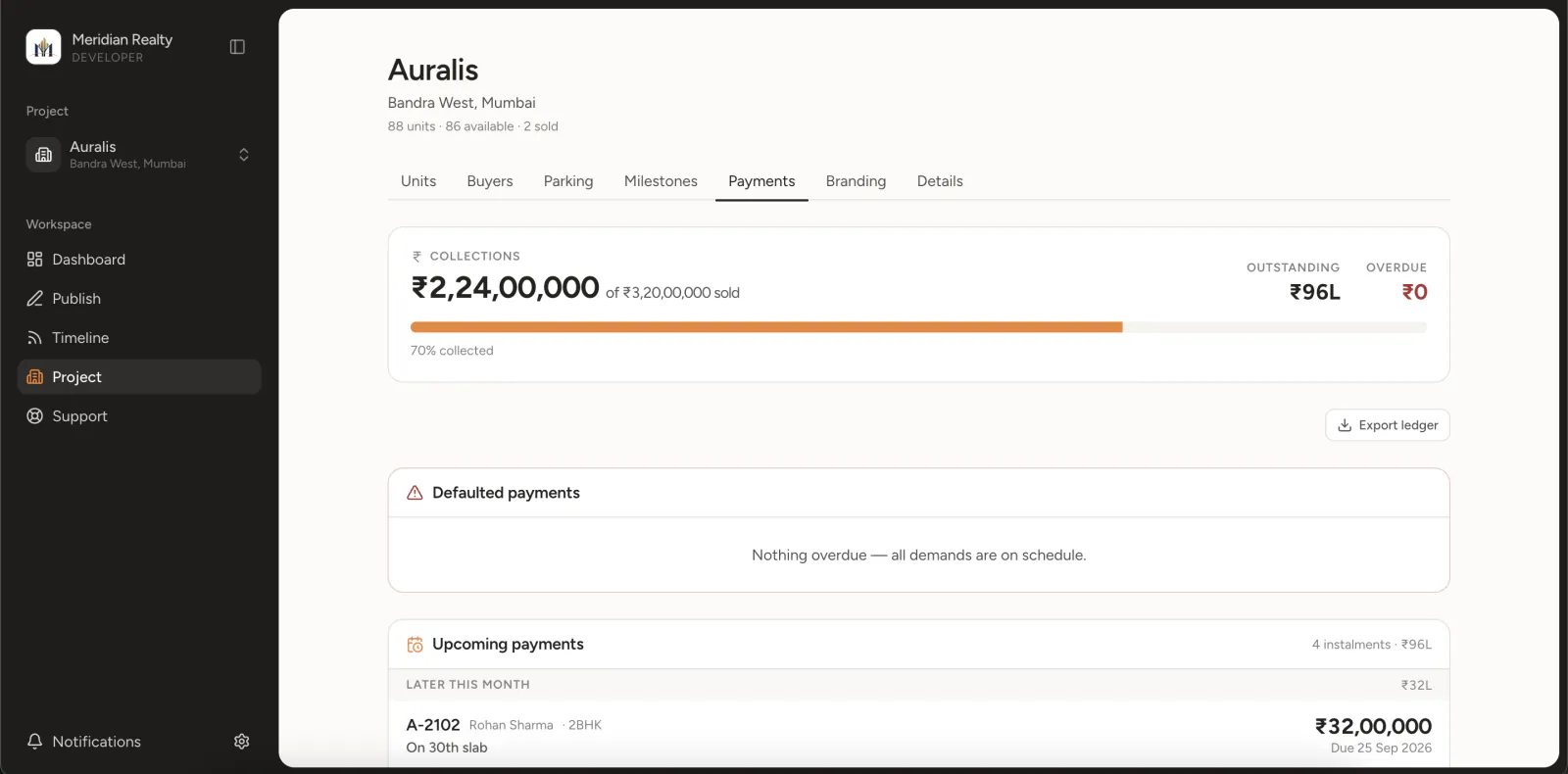Click the ₹0 overdue value
This screenshot has height=774, width=1568.
coord(1414,292)
